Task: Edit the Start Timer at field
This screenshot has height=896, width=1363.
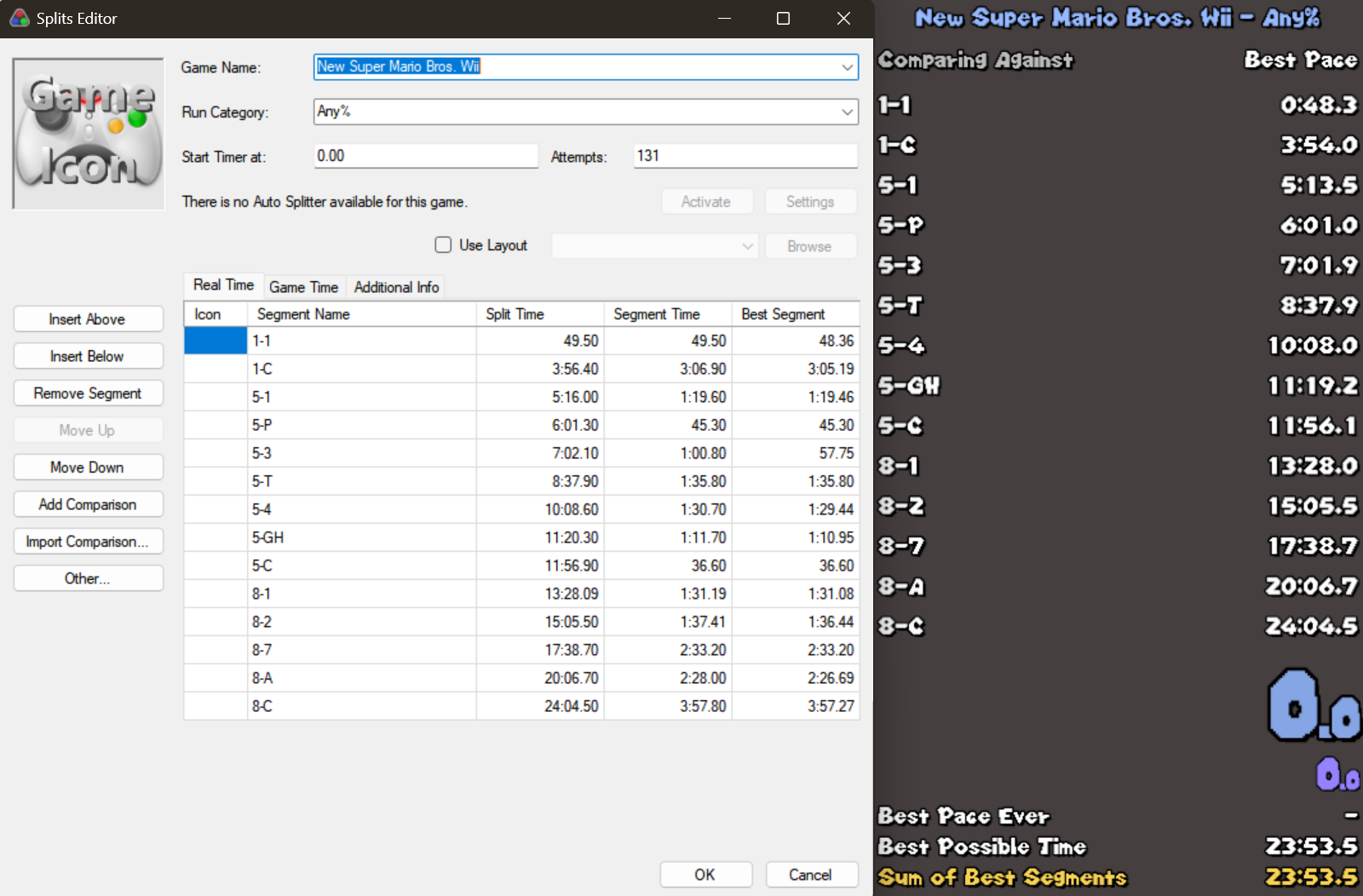Action: coord(425,156)
